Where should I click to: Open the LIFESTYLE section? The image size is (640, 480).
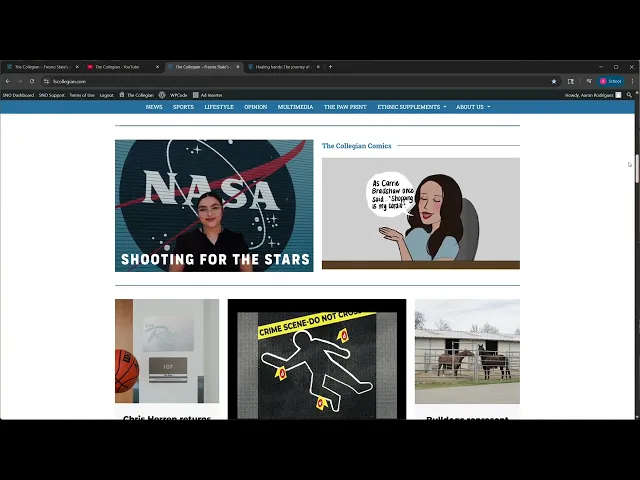pos(219,107)
